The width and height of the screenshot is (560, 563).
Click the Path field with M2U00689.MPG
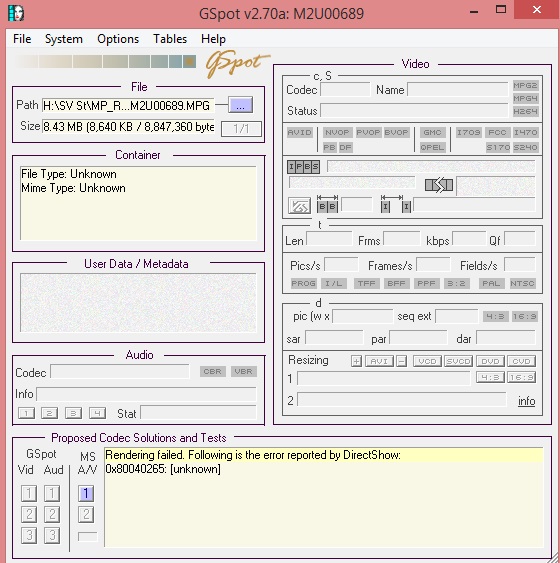(x=128, y=106)
